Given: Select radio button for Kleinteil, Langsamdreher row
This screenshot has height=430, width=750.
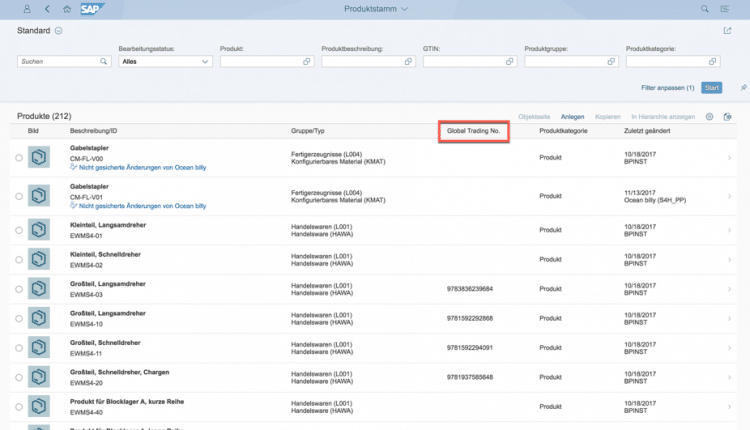Looking at the screenshot, I should (x=19, y=231).
